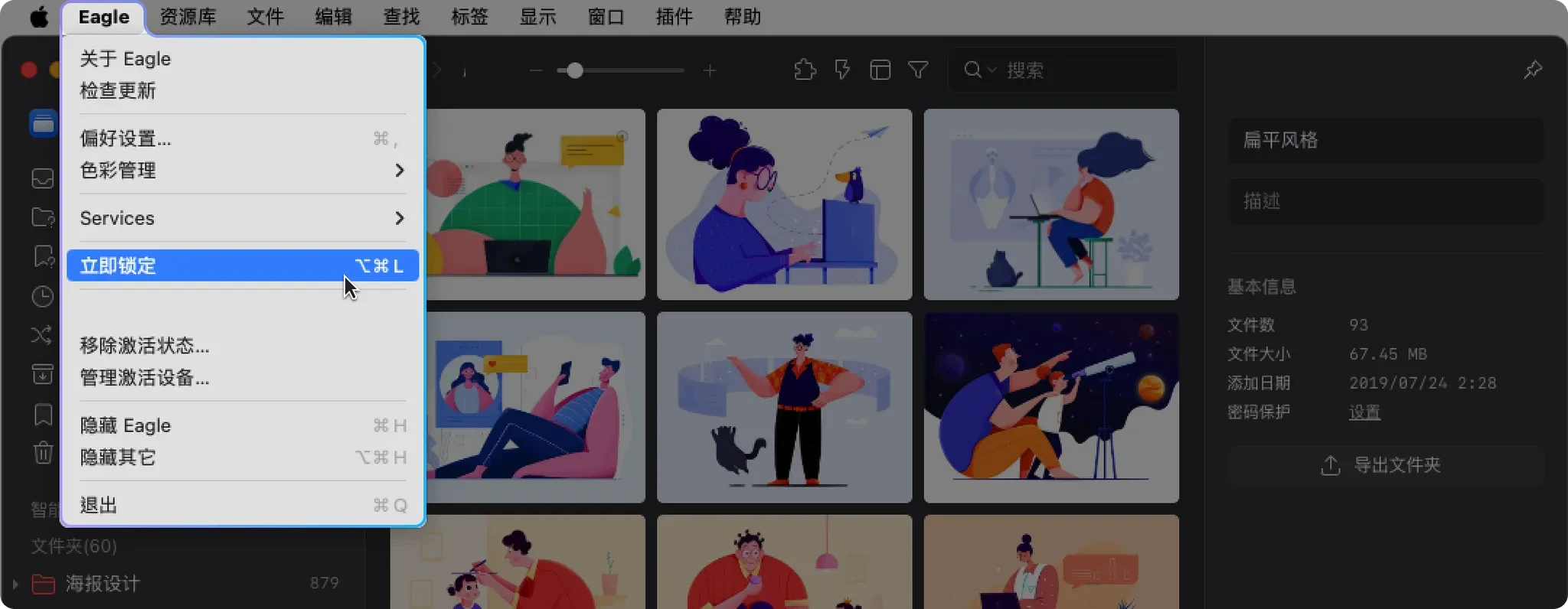
Task: Open the library icon in sidebar
Action: (x=44, y=123)
